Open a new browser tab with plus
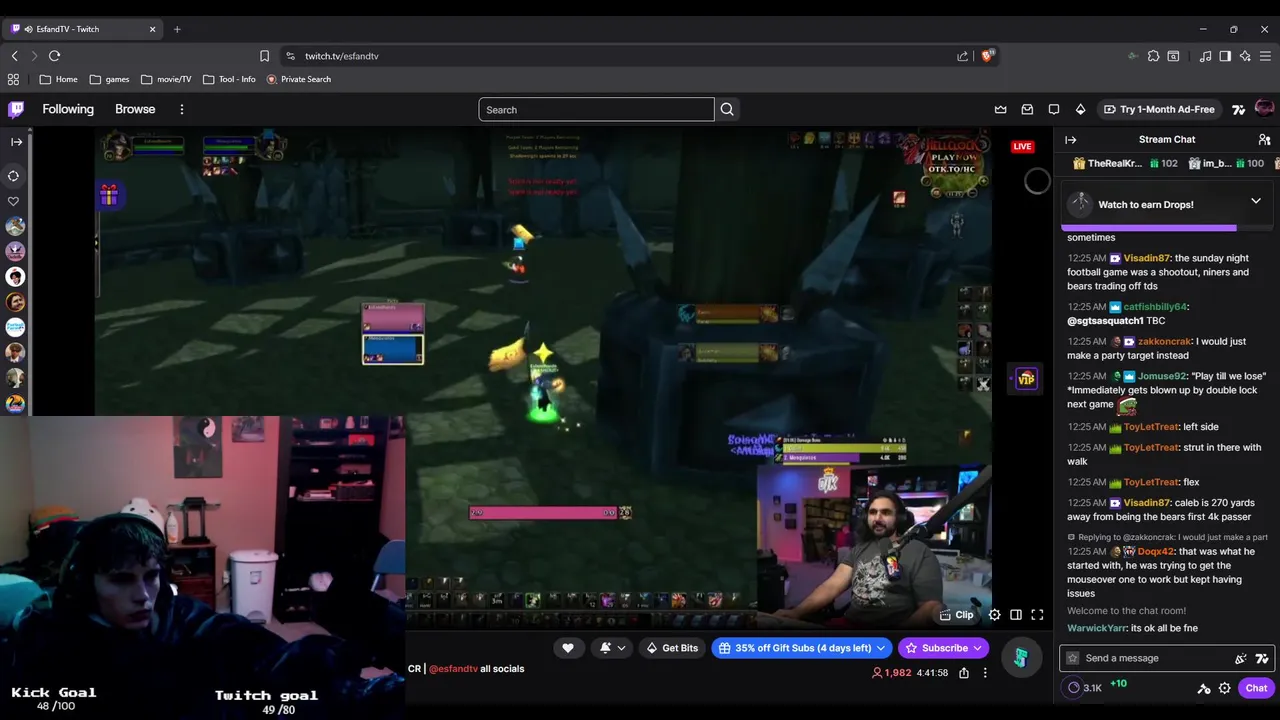 pos(177,29)
